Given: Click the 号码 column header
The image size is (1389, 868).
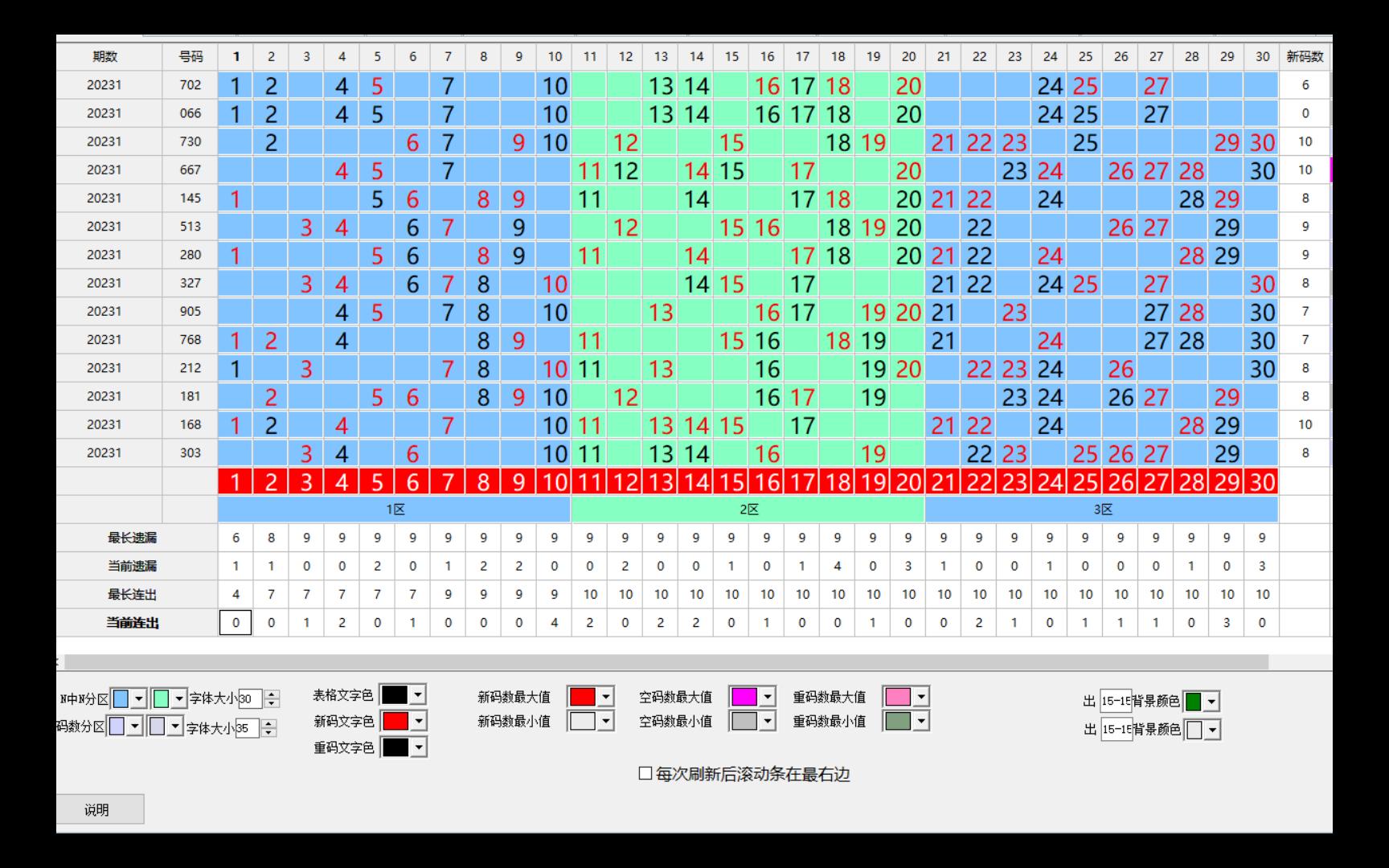Looking at the screenshot, I should point(191,56).
